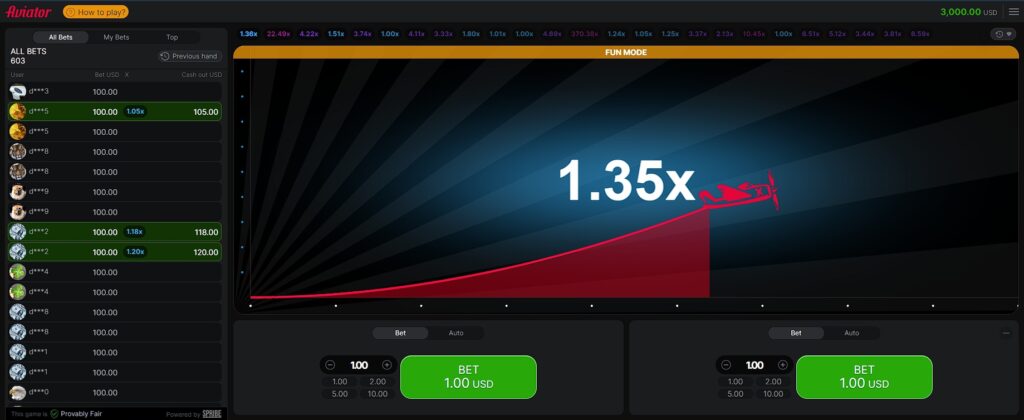Image resolution: width=1024 pixels, height=420 pixels.
Task: Remove the right bet panel
Action: (1006, 333)
